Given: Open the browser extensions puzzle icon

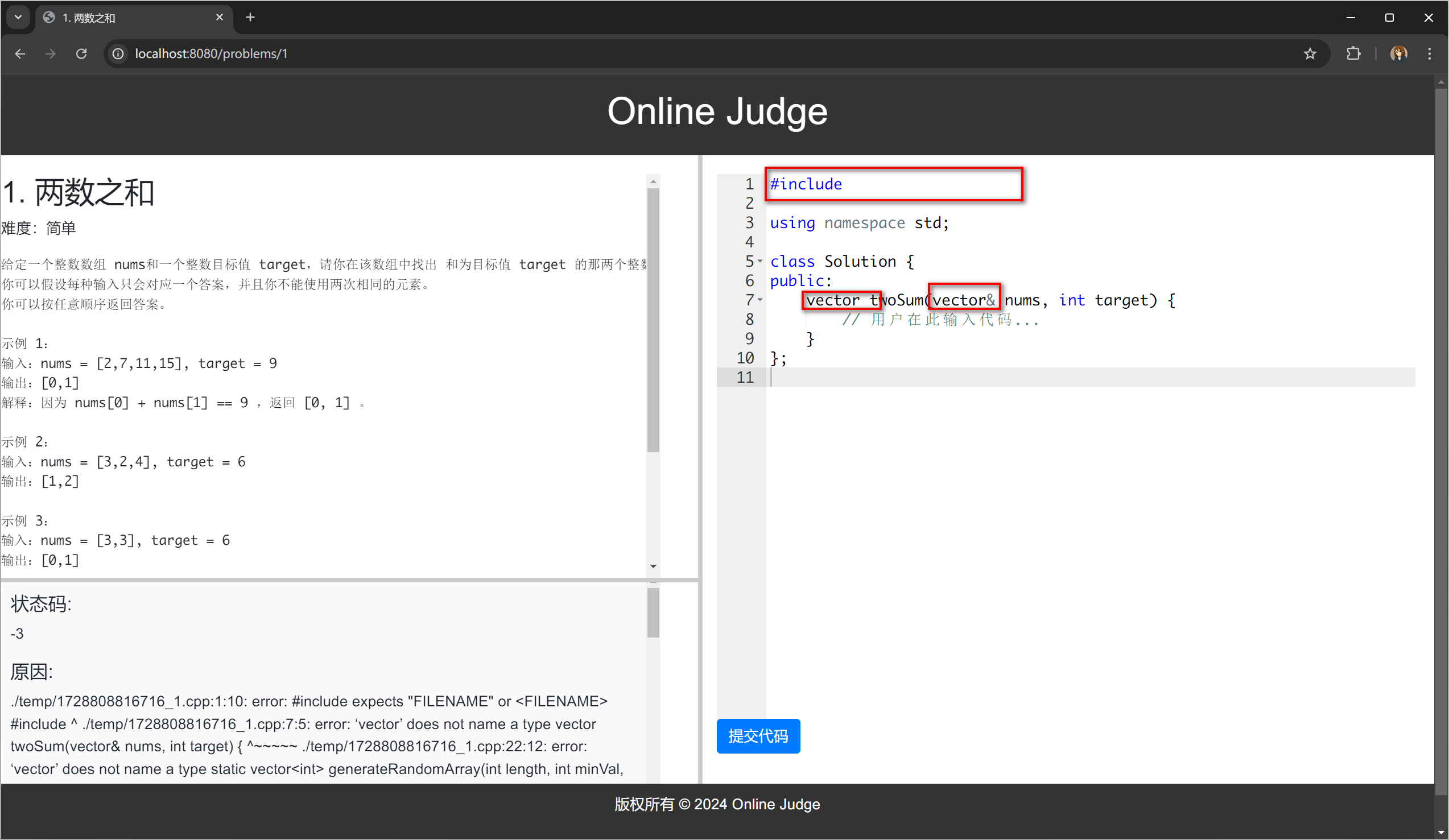Looking at the screenshot, I should pyautogui.click(x=1353, y=53).
